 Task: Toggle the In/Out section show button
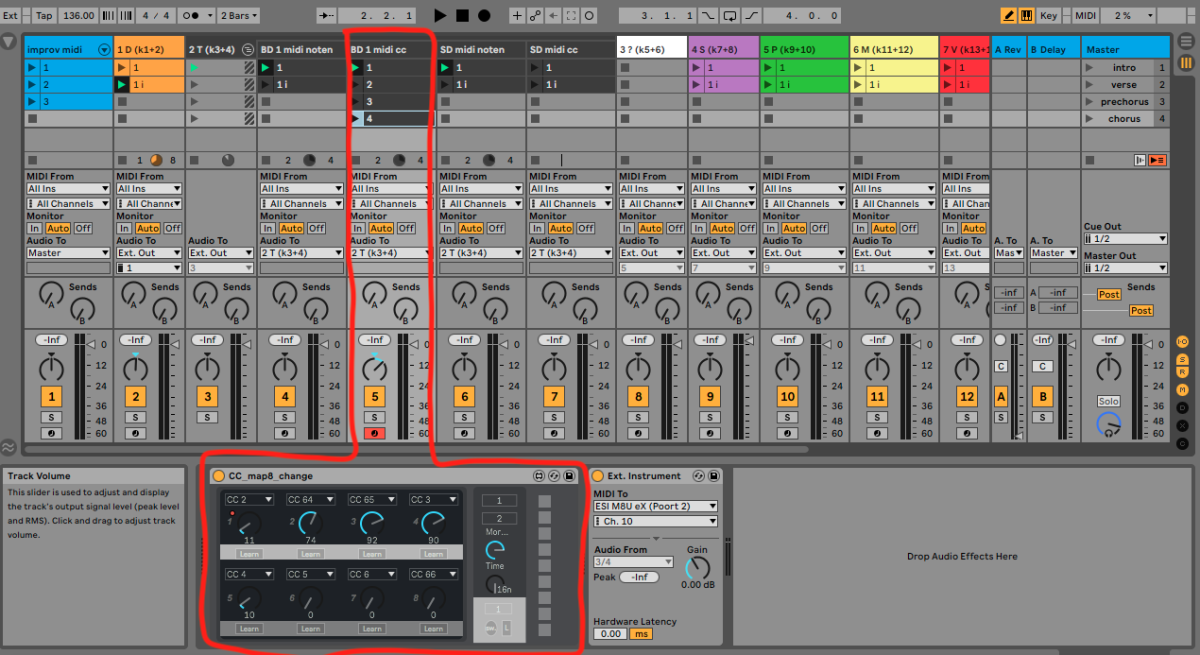(x=1182, y=342)
